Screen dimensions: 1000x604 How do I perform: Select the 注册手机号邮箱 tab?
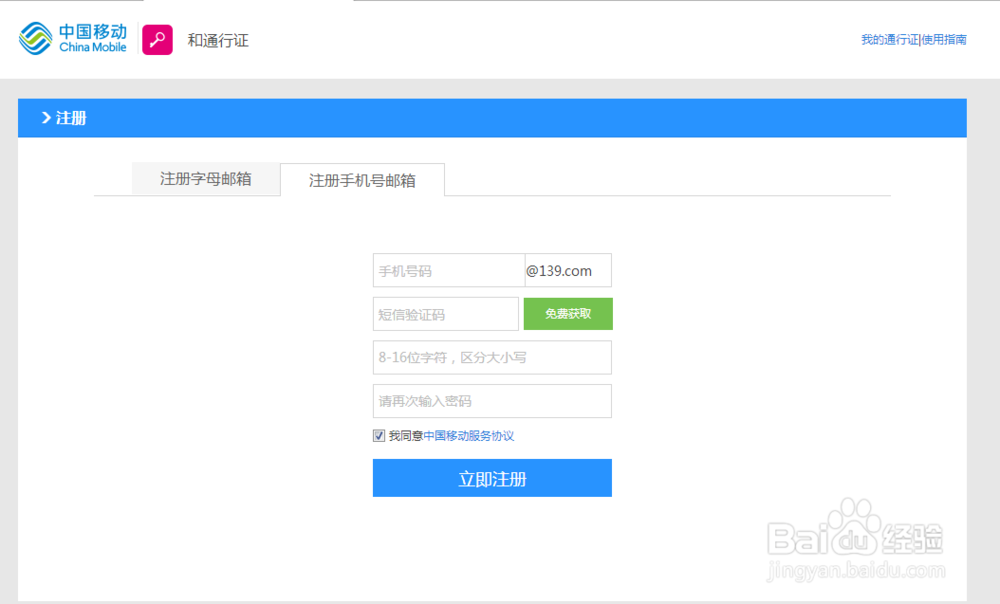click(362, 180)
